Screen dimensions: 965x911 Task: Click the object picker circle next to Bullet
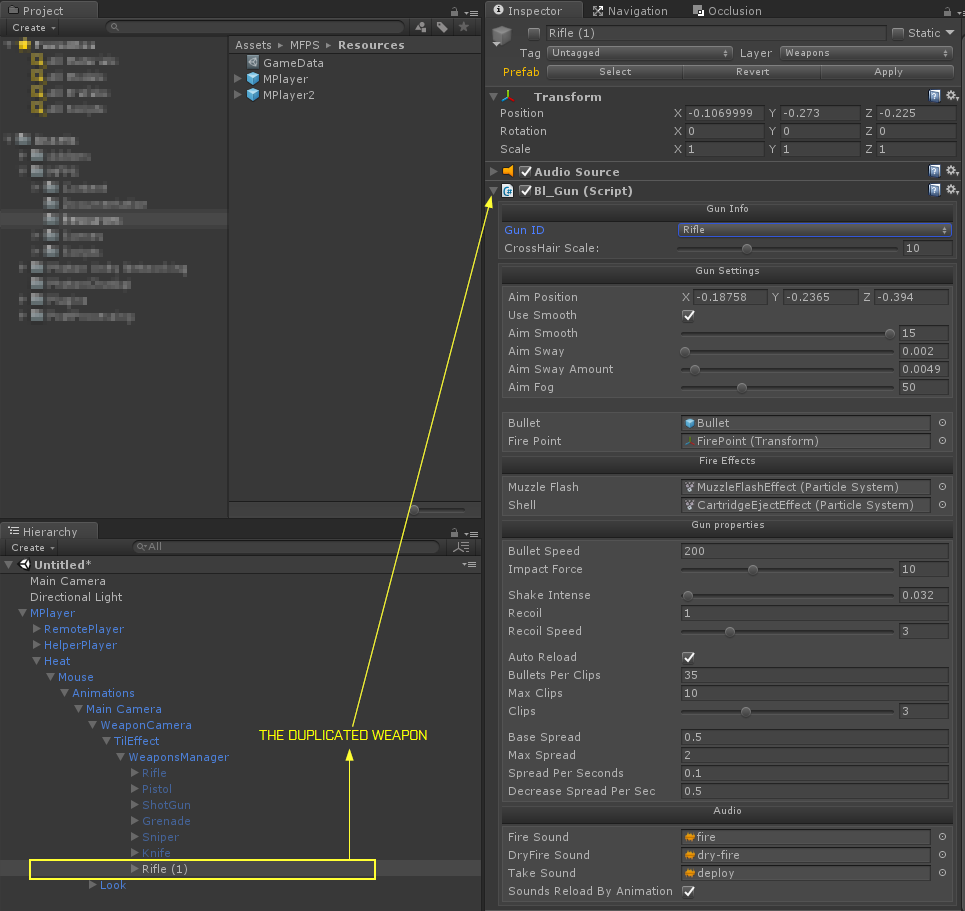pyautogui.click(x=942, y=423)
